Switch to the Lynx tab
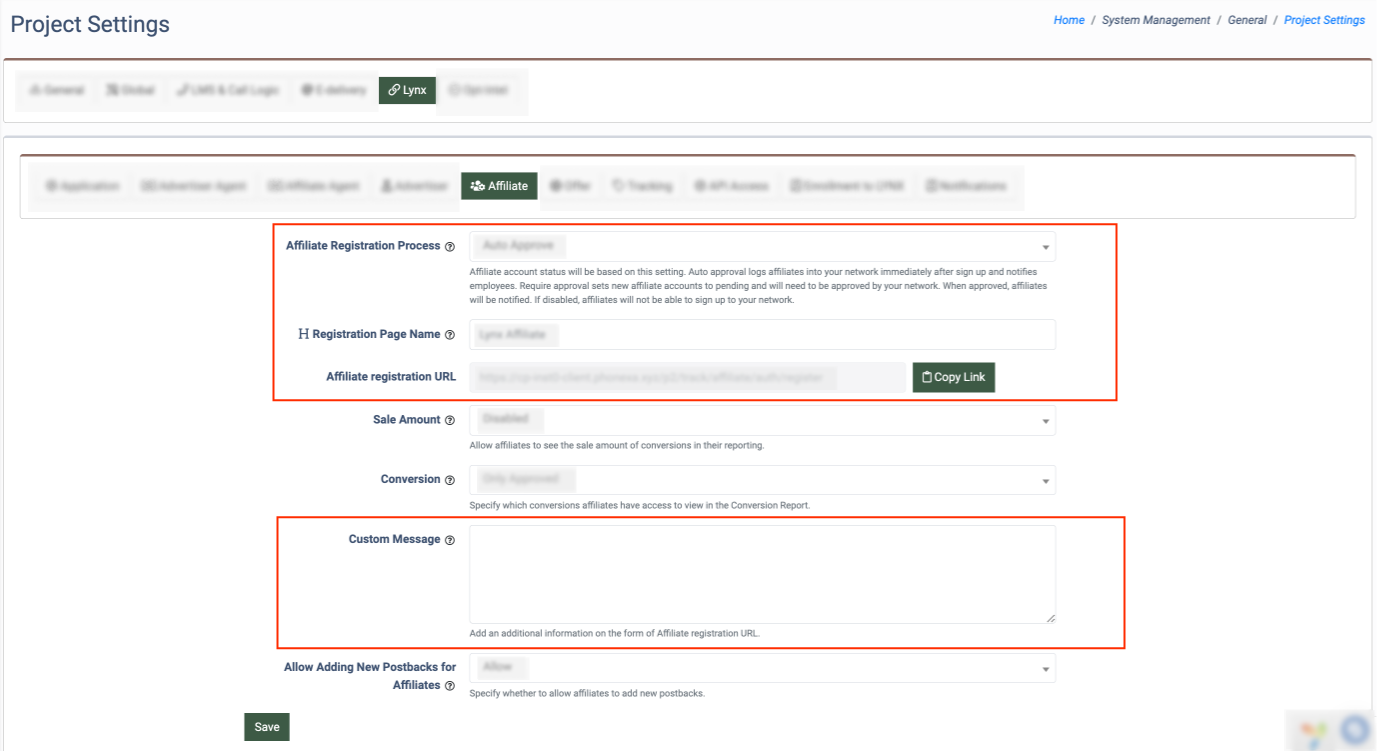 (x=407, y=90)
